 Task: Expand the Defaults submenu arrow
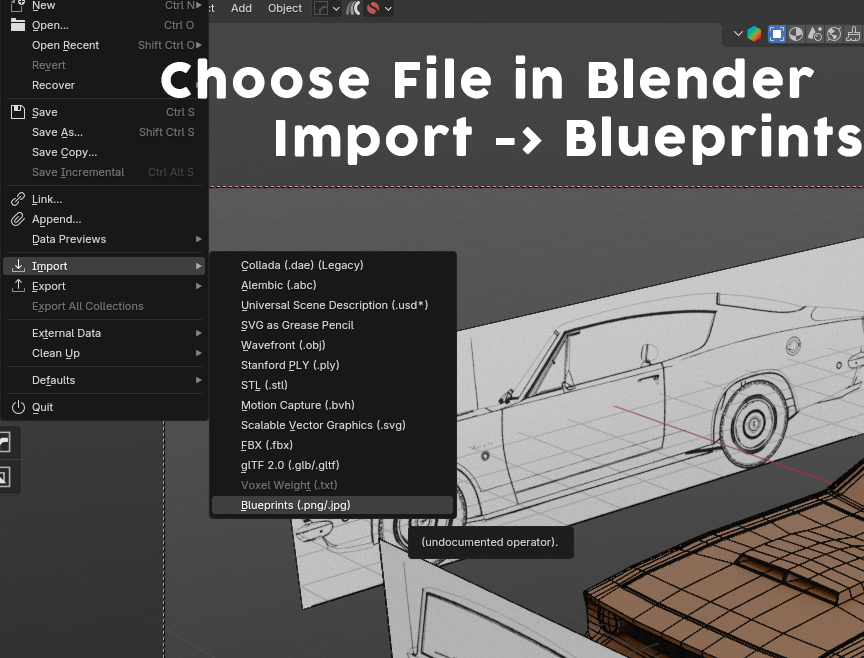coord(198,380)
